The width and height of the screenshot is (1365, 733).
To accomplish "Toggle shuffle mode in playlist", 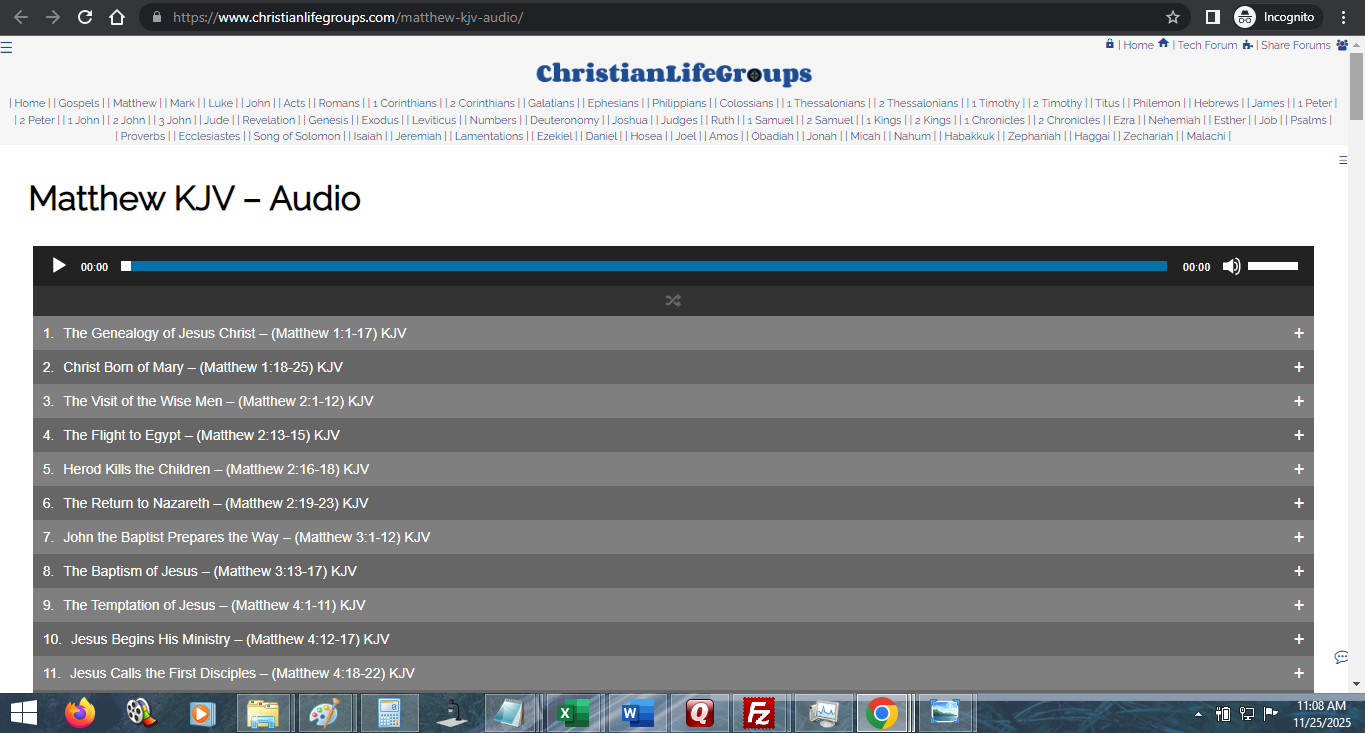I will pos(673,300).
